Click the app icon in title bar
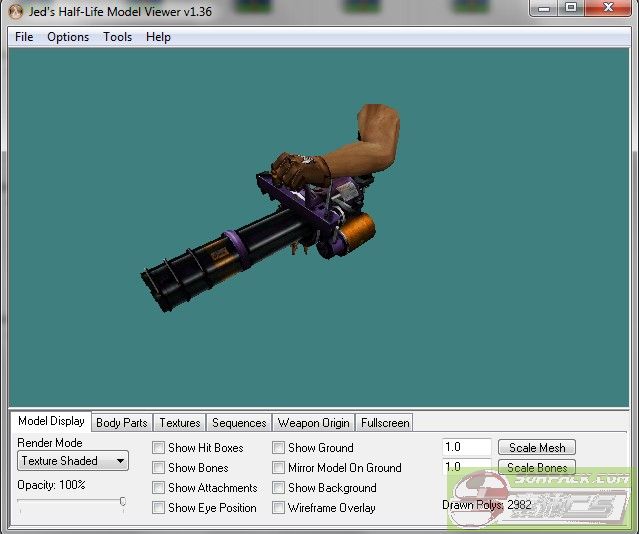The height and width of the screenshot is (534, 639). click(x=15, y=11)
